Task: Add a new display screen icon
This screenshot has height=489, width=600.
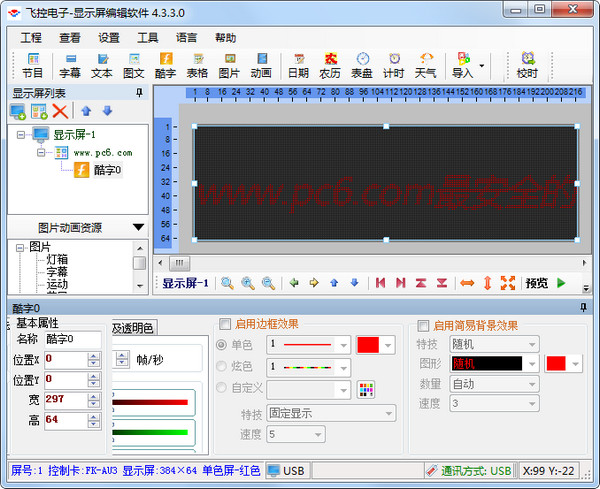Action: [18, 111]
